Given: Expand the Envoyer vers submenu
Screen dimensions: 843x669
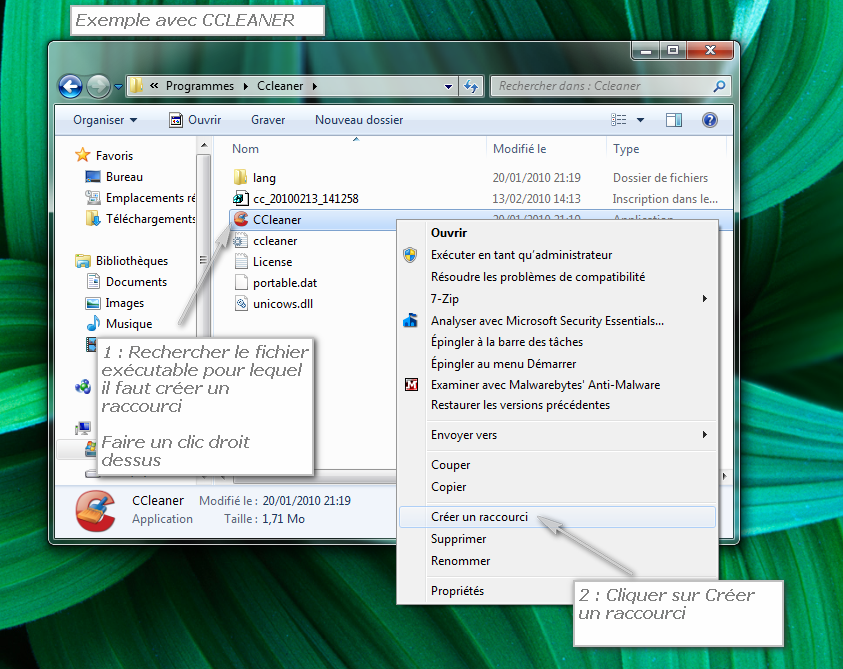Looking at the screenshot, I should coord(558,435).
